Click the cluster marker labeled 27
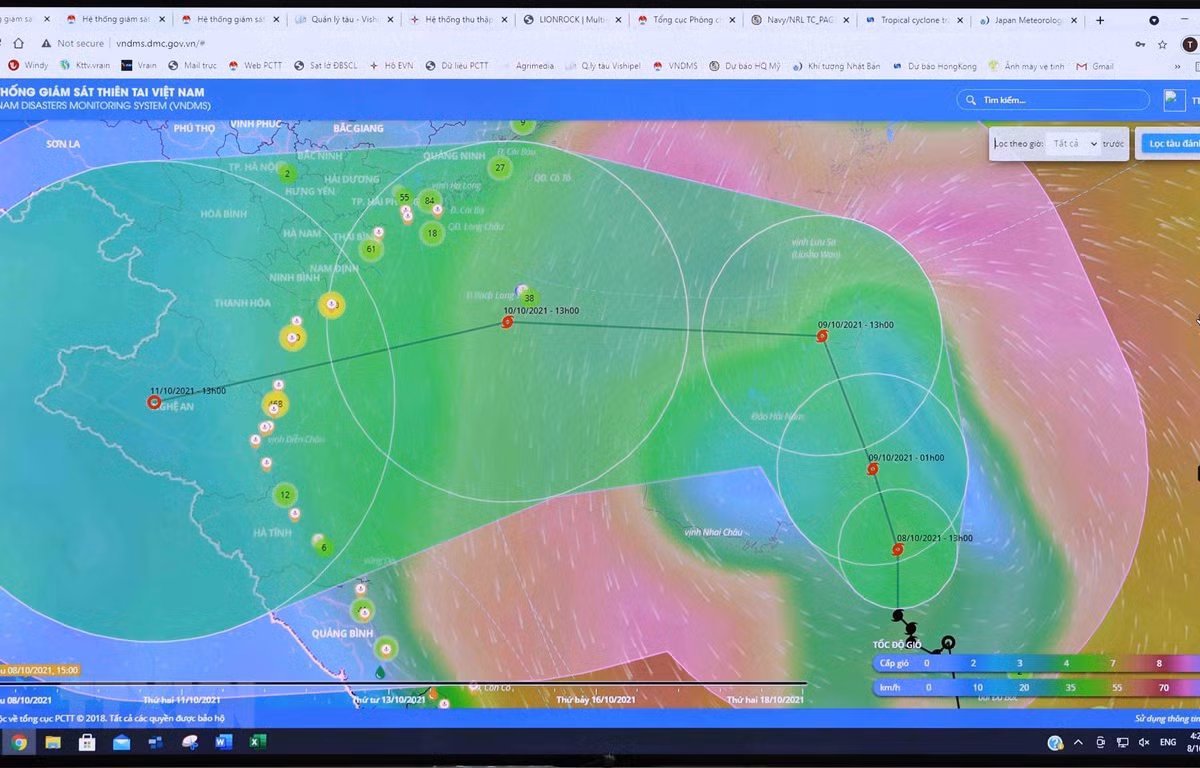 [x=500, y=168]
